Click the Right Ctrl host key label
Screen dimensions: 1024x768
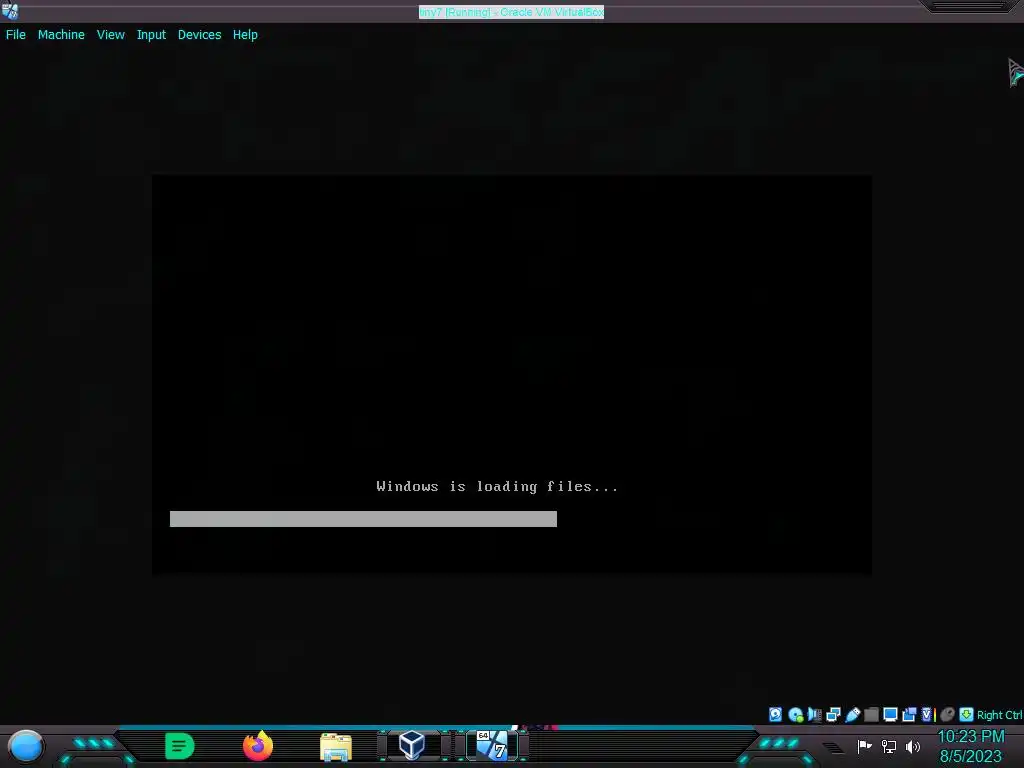click(999, 715)
